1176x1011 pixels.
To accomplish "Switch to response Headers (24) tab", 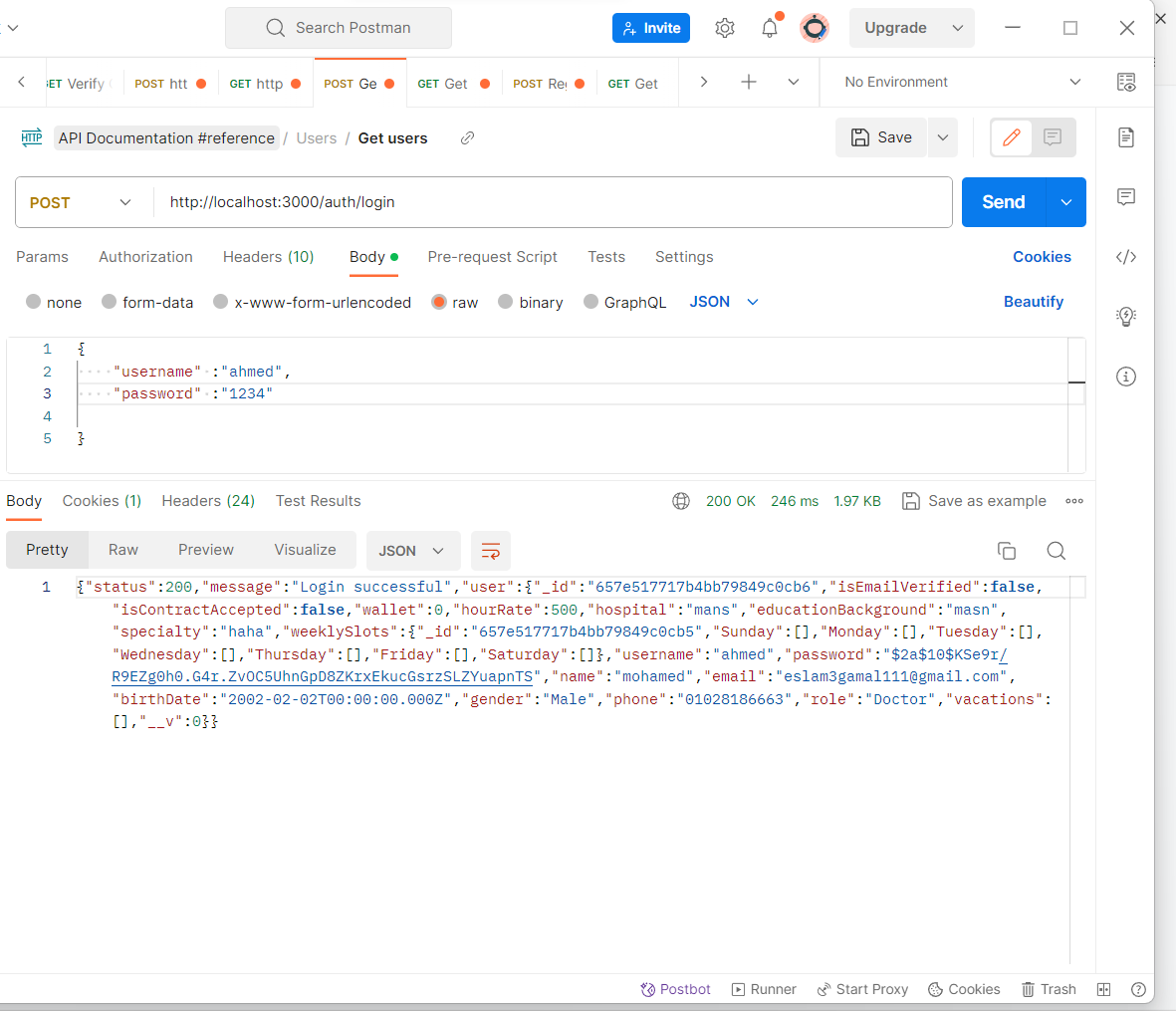I will 208,501.
